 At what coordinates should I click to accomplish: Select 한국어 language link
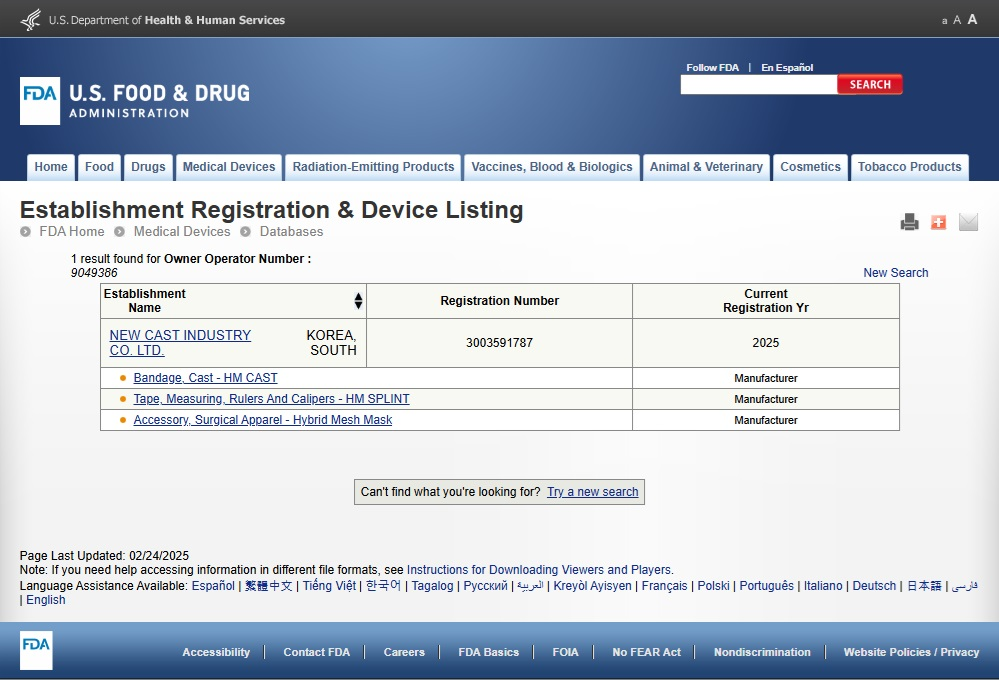click(384, 586)
